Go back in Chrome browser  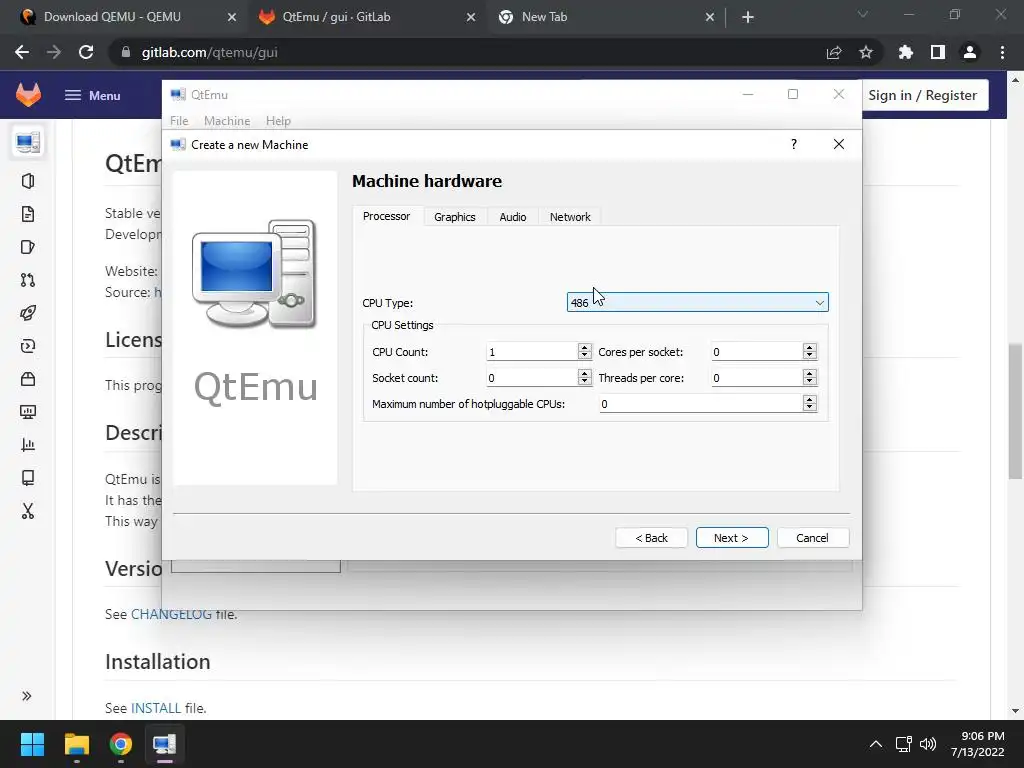click(22, 52)
